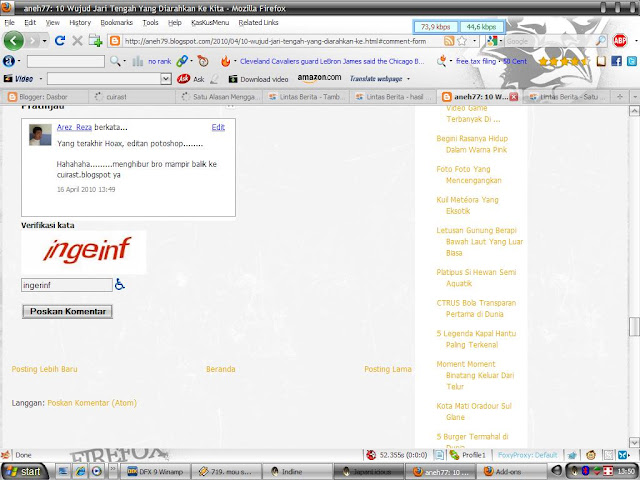
Task: Click the word verification input field
Action: click(x=67, y=285)
